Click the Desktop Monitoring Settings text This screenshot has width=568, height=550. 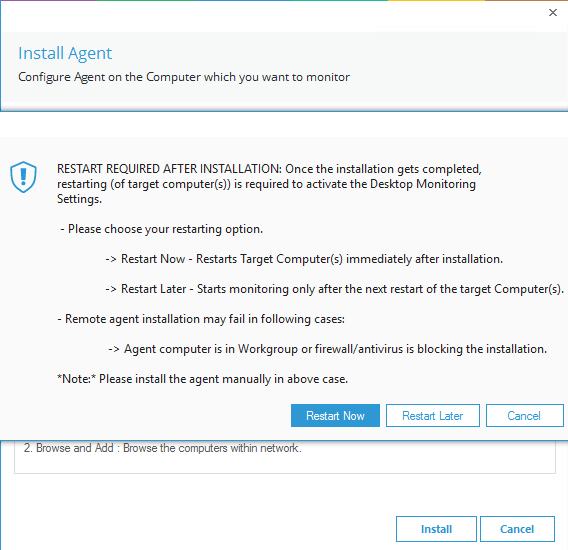pyautogui.click(x=423, y=184)
